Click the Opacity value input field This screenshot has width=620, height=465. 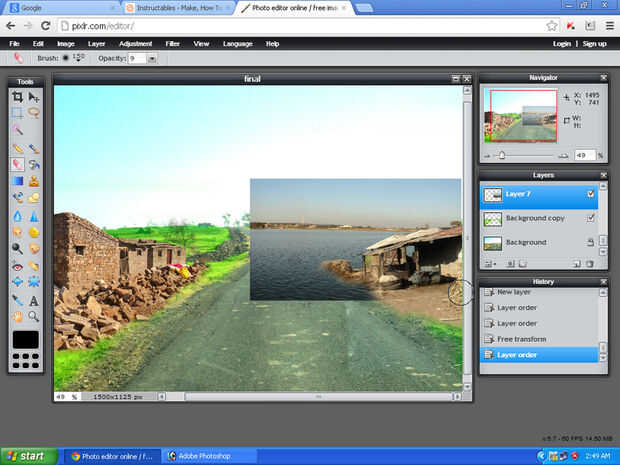(x=137, y=59)
